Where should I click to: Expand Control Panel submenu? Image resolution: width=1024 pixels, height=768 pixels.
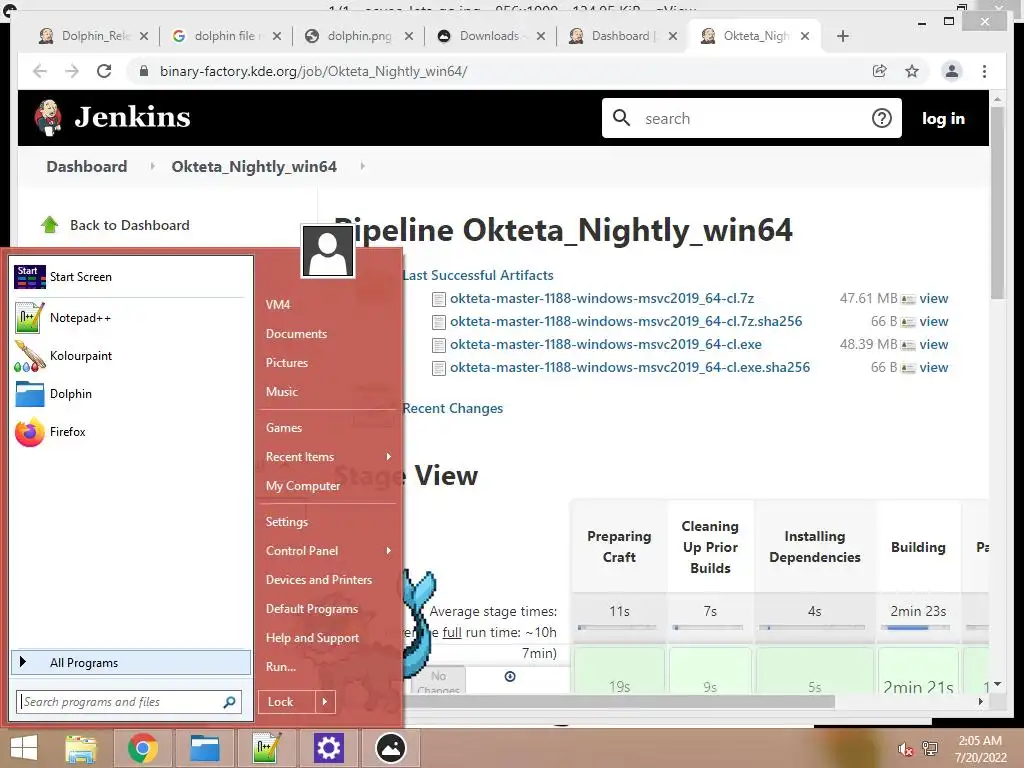[x=389, y=551]
